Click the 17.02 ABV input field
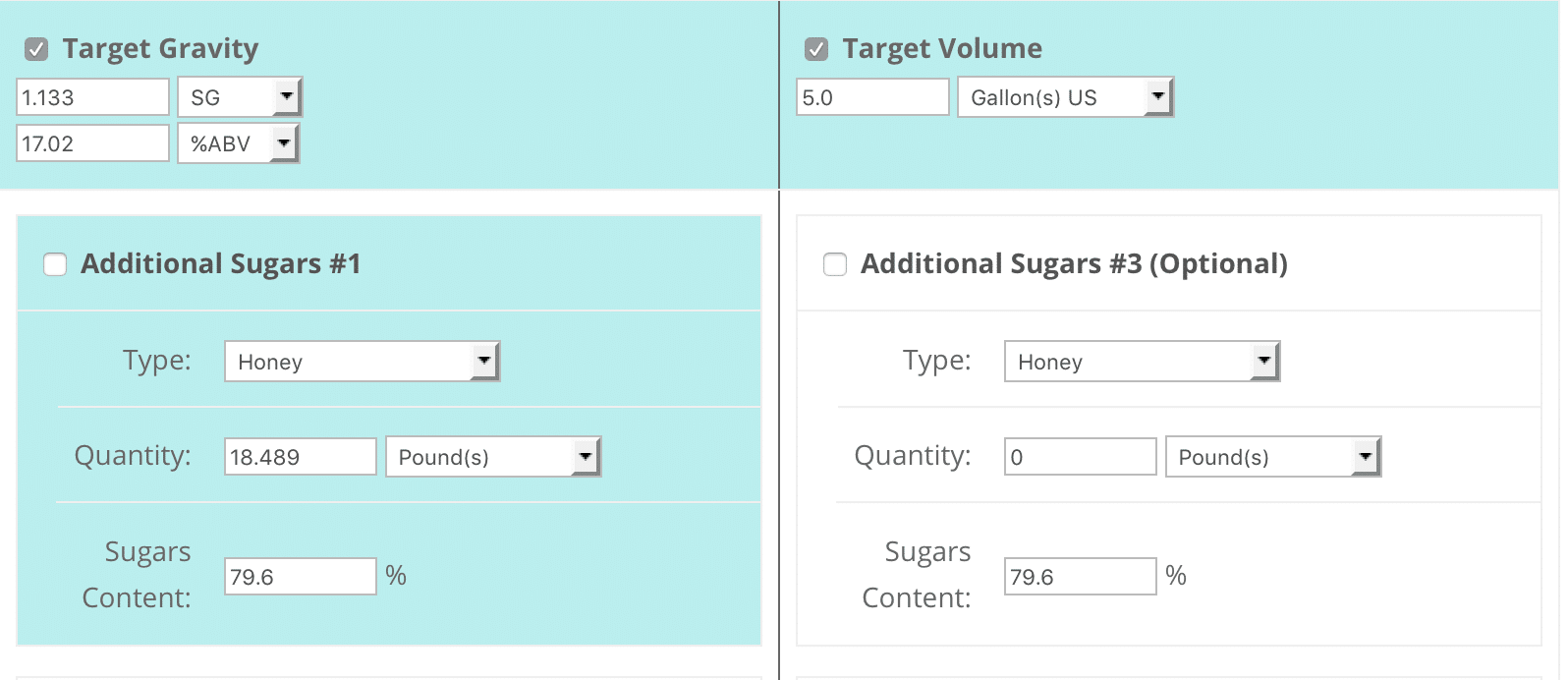Viewport: 1568px width, 680px height. point(93,143)
